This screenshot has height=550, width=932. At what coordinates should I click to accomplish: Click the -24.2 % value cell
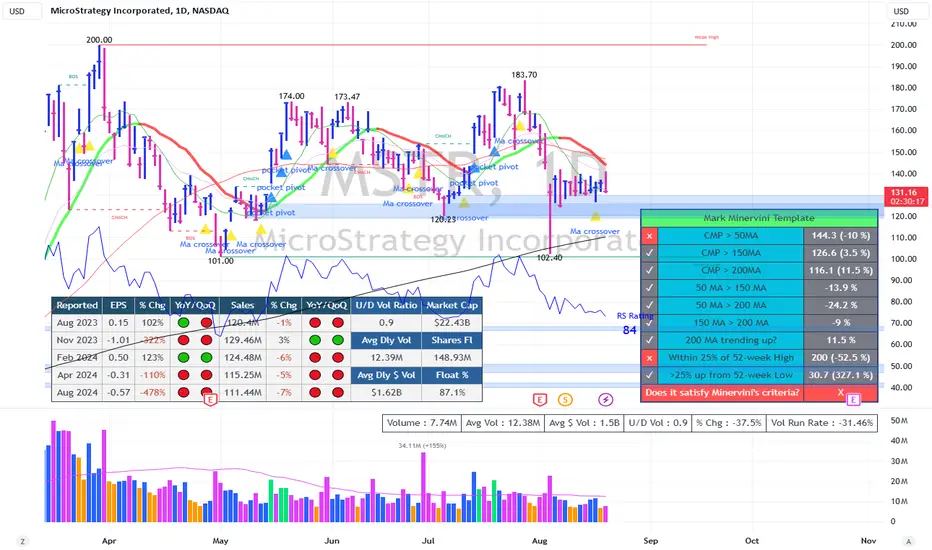pyautogui.click(x=840, y=305)
